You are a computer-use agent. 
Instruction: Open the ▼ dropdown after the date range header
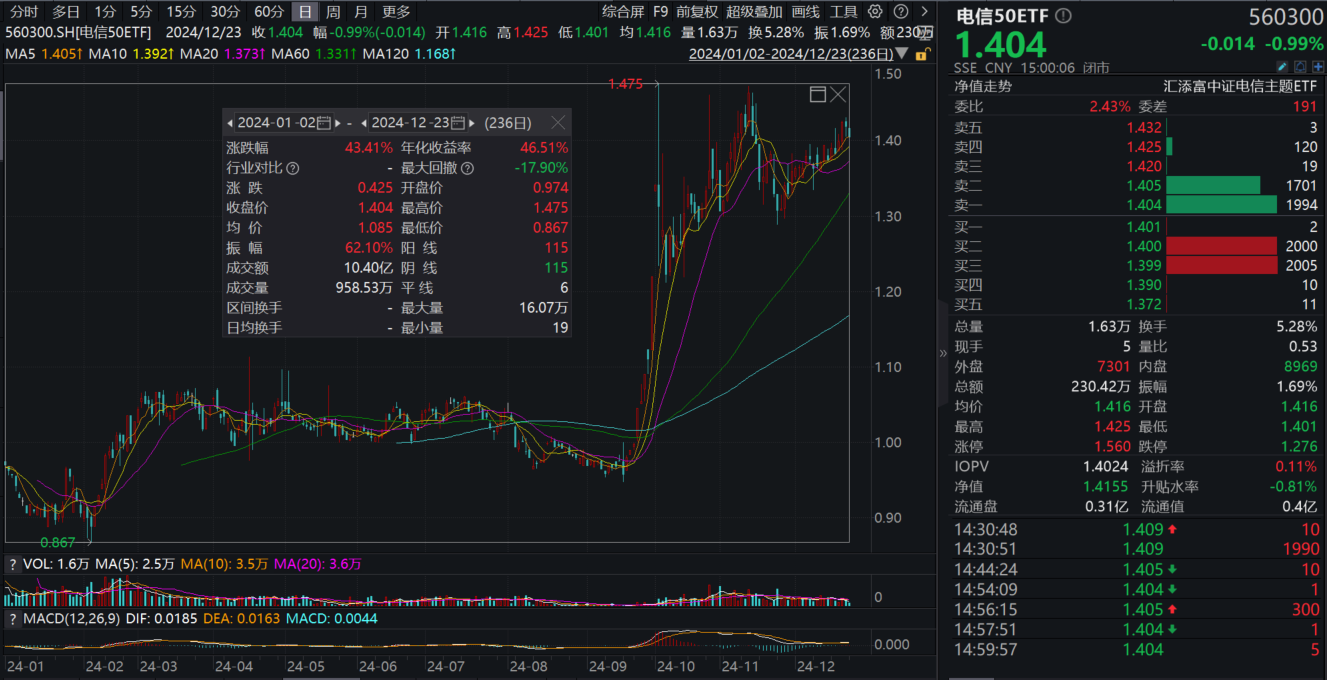point(903,54)
